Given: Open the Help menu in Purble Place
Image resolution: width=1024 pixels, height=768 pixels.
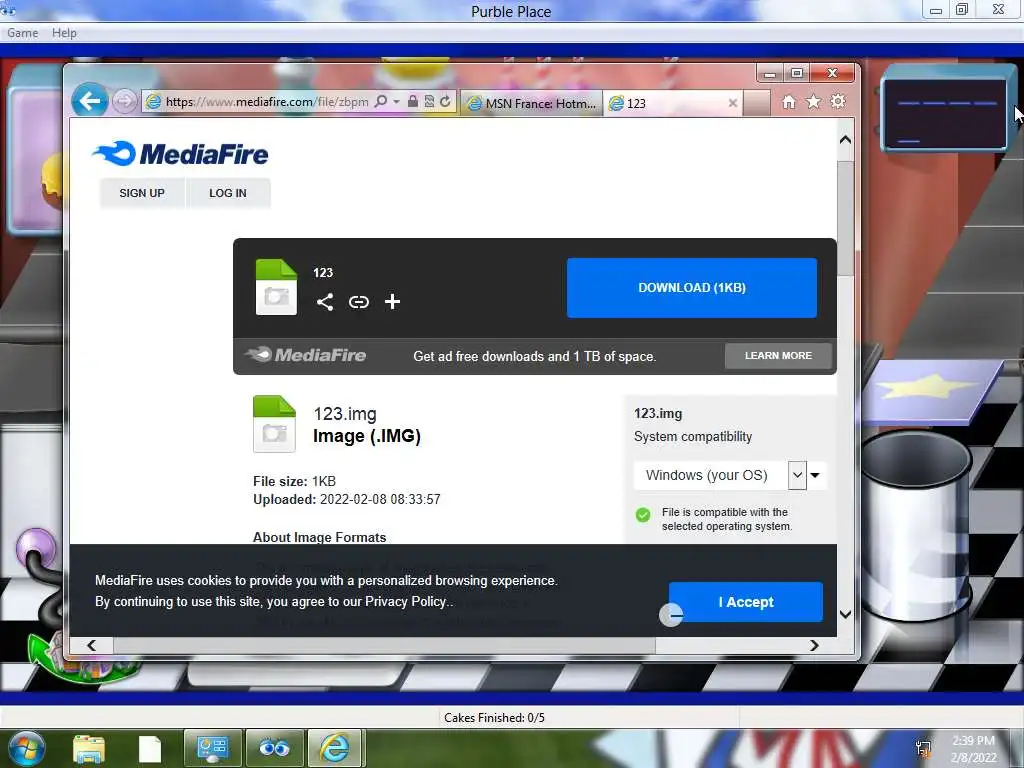Looking at the screenshot, I should click(x=64, y=33).
